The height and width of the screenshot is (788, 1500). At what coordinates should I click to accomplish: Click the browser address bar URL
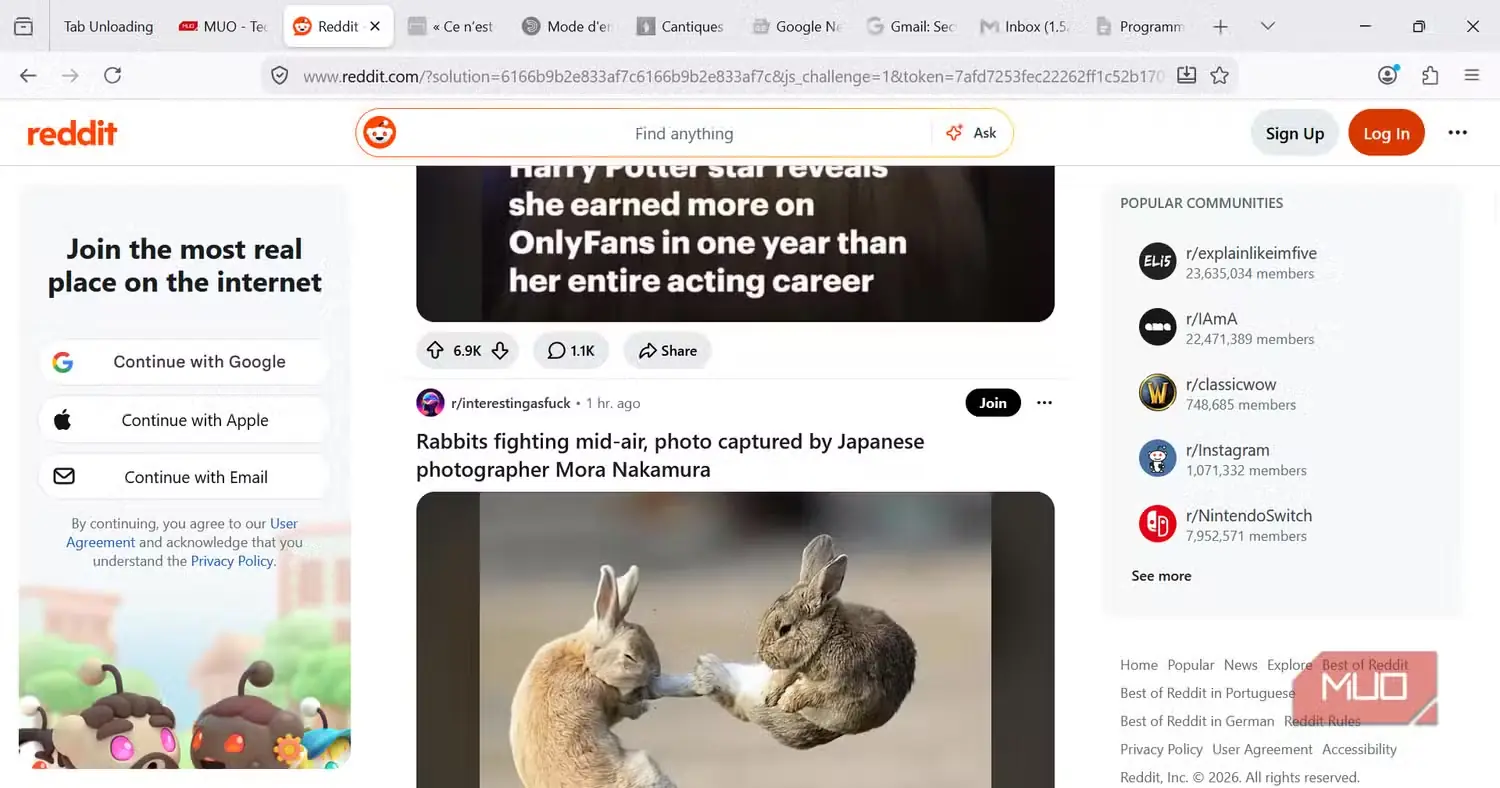pos(733,75)
